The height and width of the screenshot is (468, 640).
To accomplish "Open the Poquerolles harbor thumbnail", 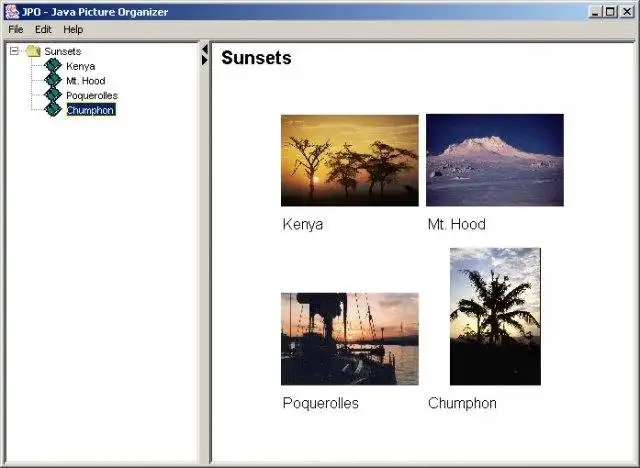I will 350,339.
